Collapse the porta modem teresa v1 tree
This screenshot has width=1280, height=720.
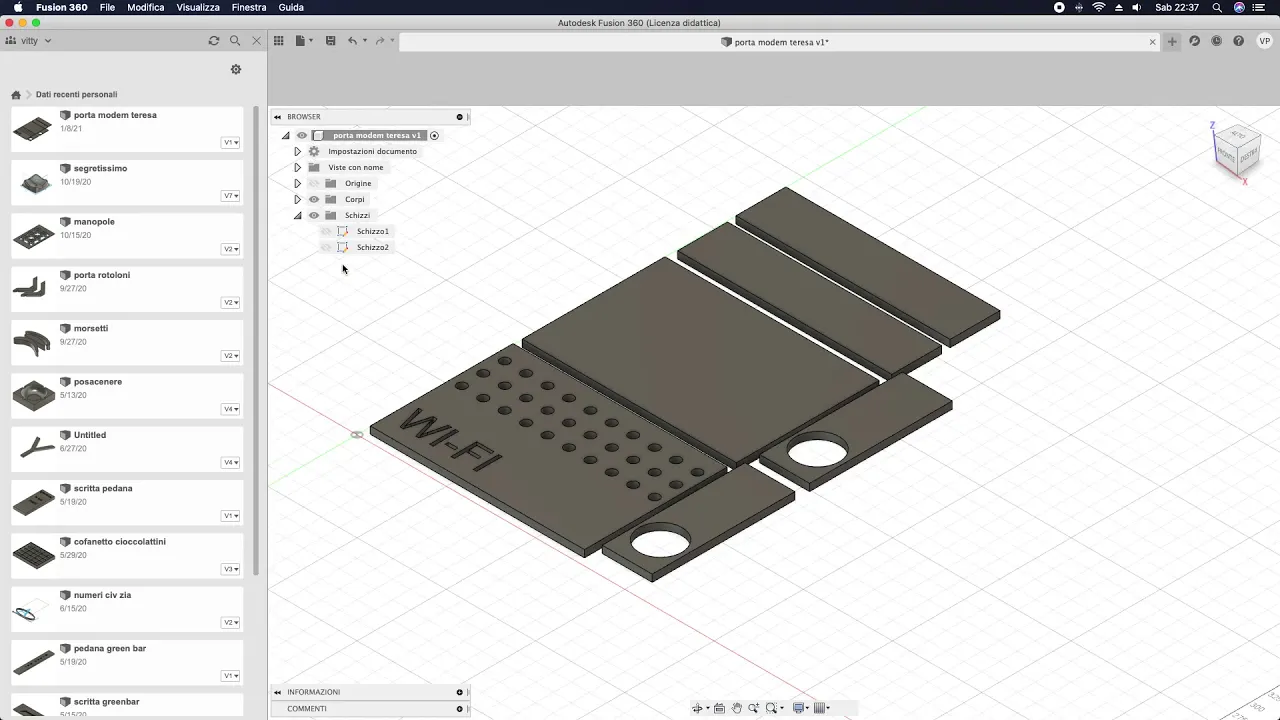286,136
